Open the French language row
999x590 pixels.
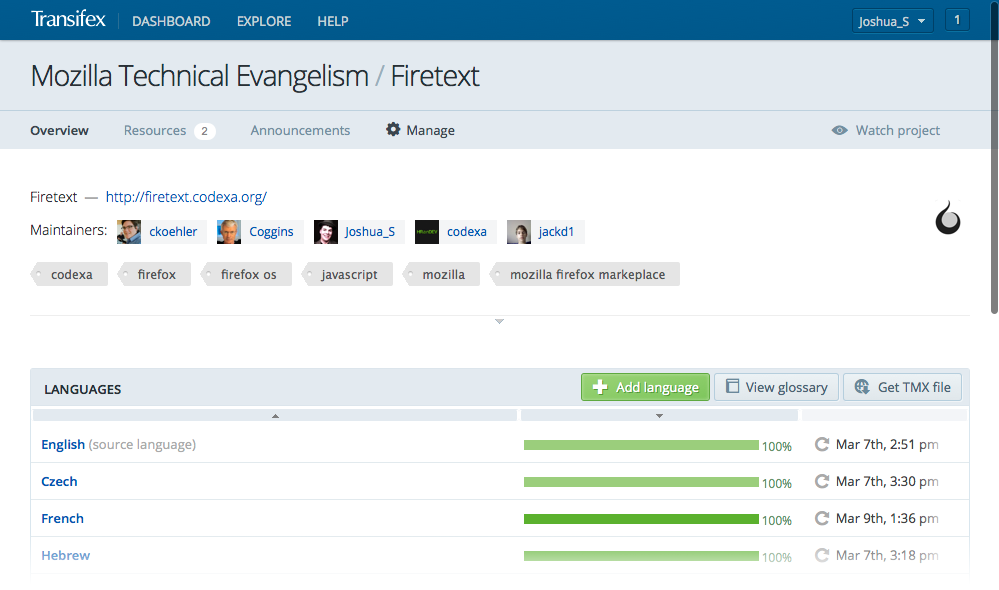(500, 518)
